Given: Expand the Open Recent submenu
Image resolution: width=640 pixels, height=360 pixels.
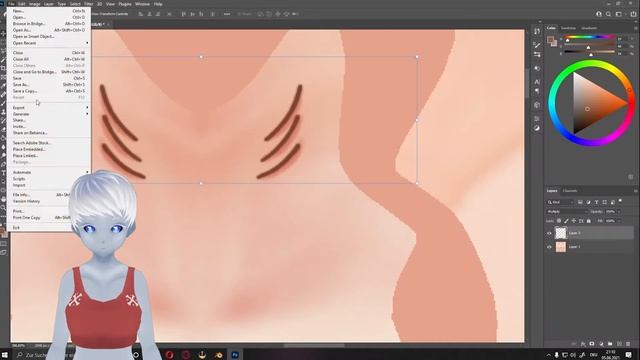Looking at the screenshot, I should (49, 43).
